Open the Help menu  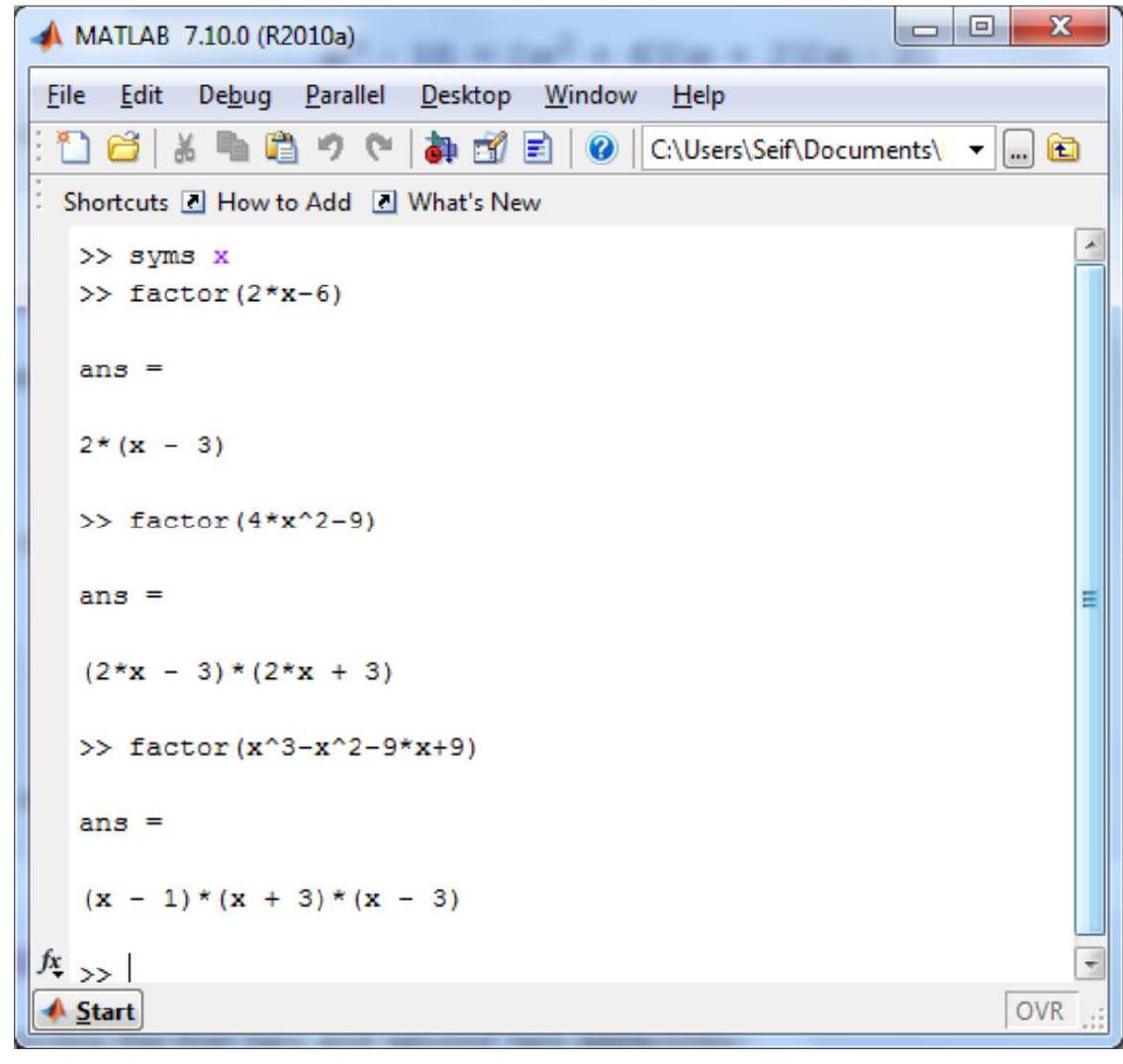pos(699,96)
